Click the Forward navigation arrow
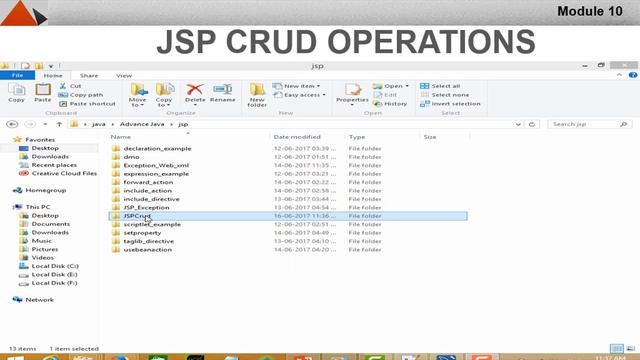The width and height of the screenshot is (640, 360). pyautogui.click(x=29, y=124)
